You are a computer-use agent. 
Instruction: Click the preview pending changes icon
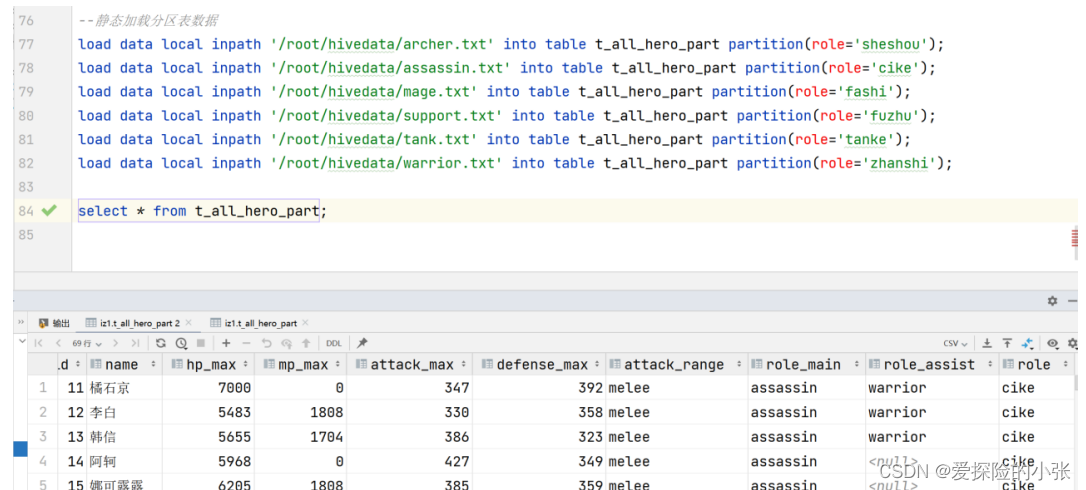pos(286,343)
